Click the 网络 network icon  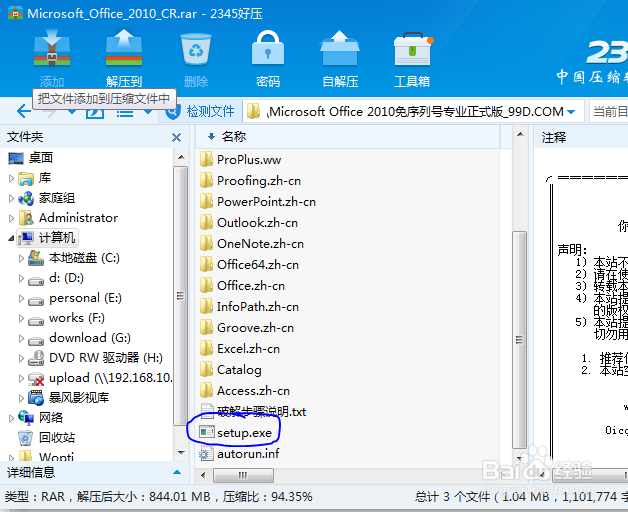[26, 417]
